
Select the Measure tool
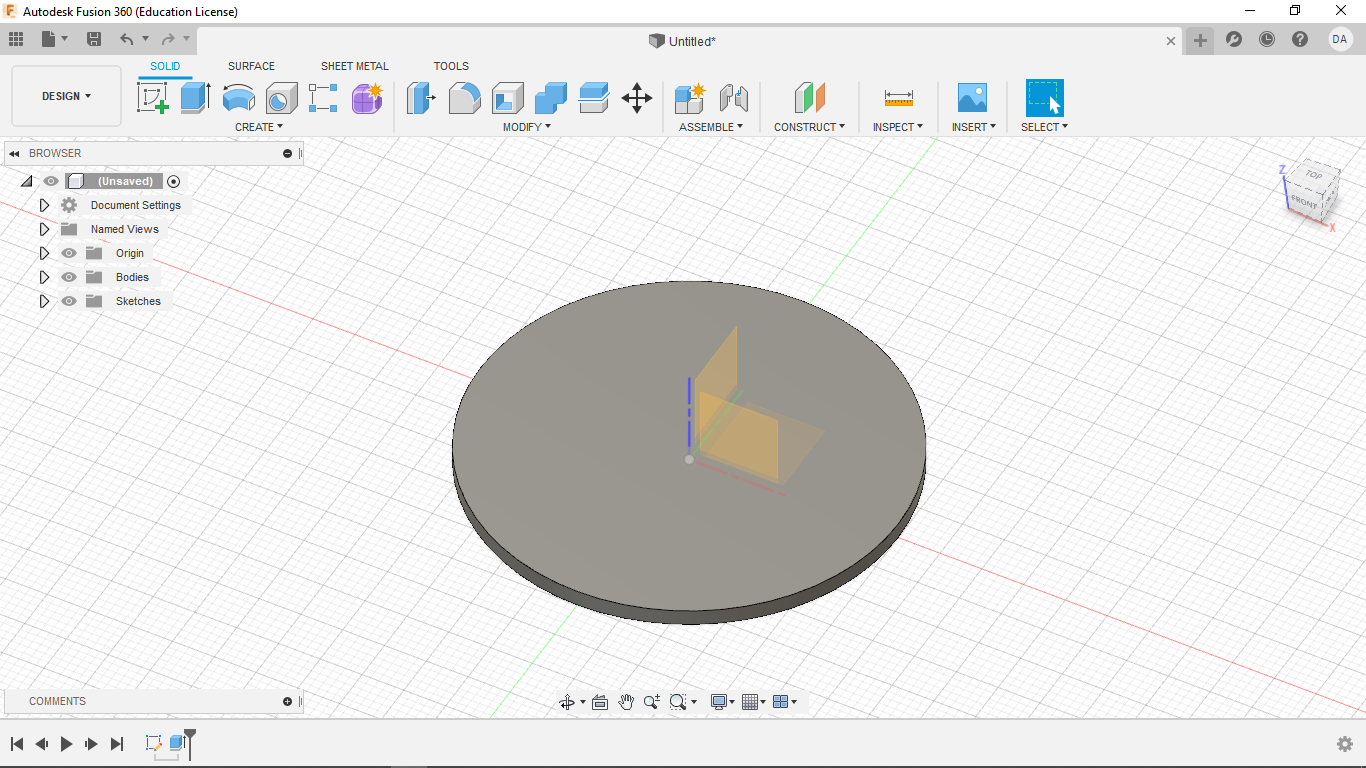(898, 98)
